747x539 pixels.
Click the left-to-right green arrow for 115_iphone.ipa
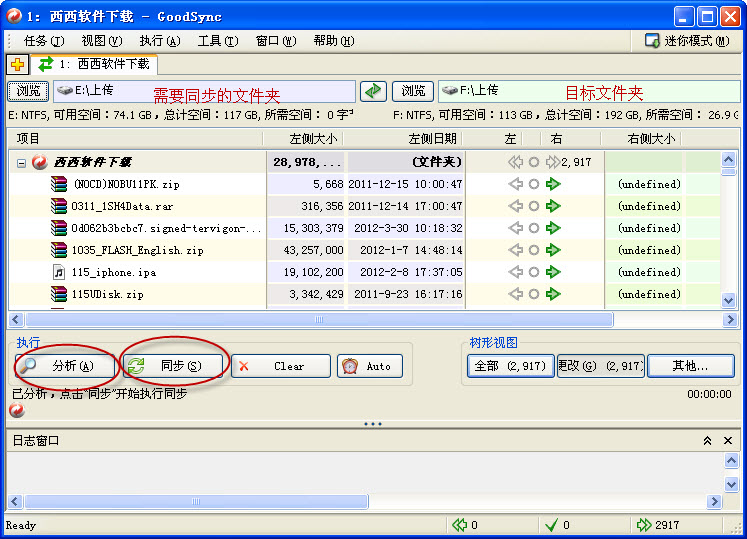pos(553,272)
